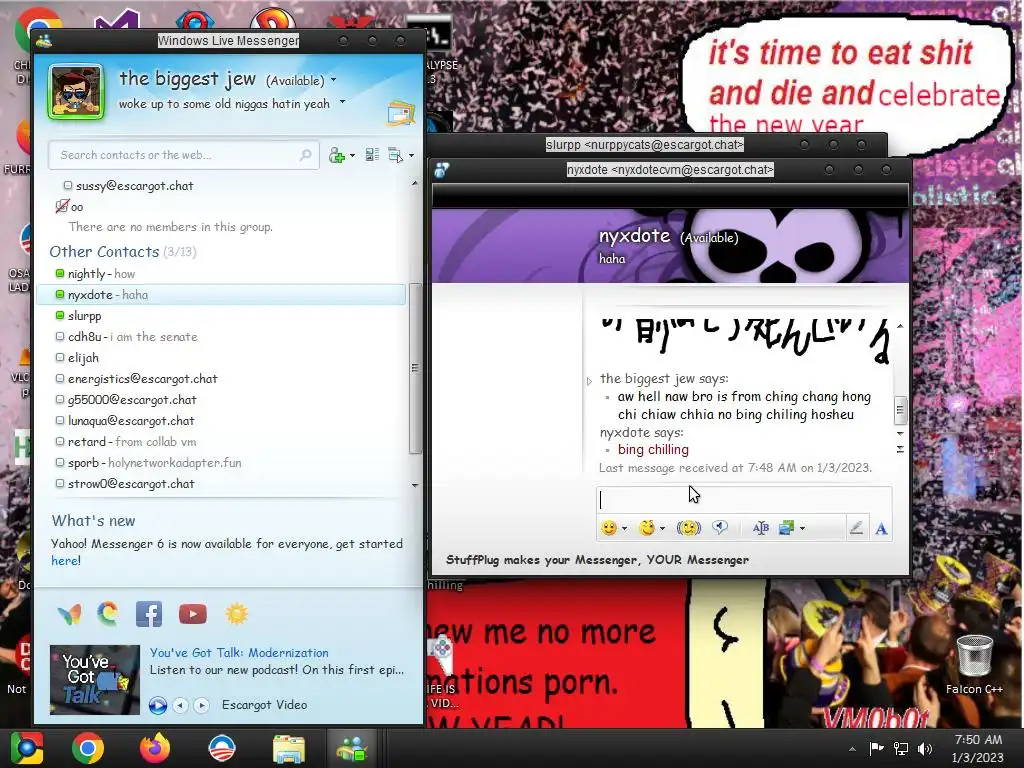
Task: Launch Firefox from the taskbar
Action: tap(155, 748)
